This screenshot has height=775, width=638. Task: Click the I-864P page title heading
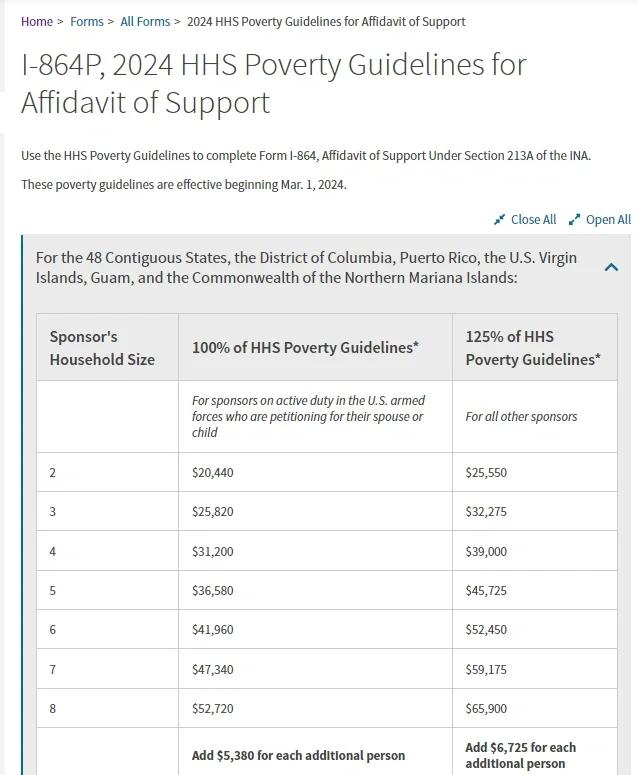(273, 83)
